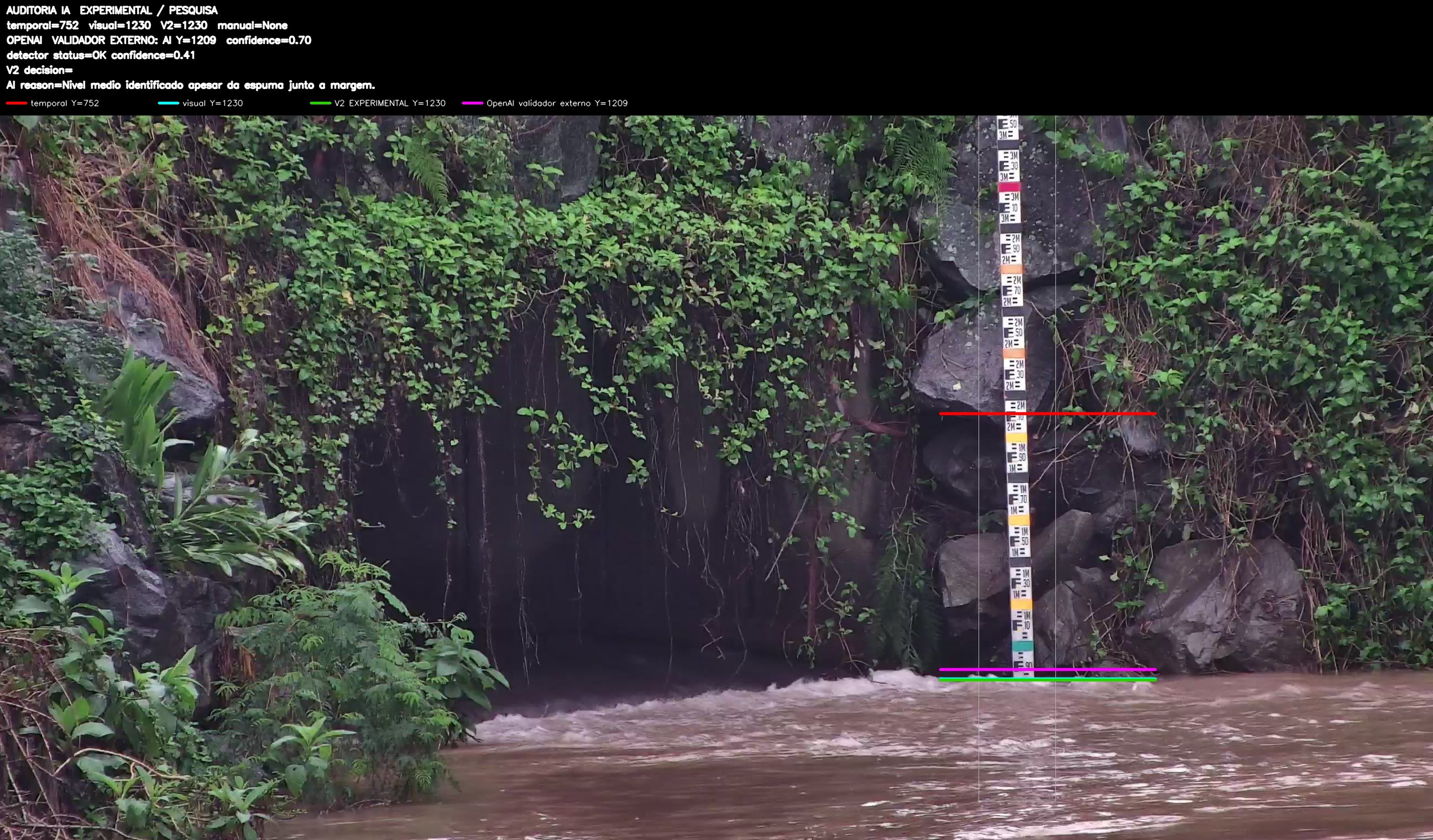Image resolution: width=1433 pixels, height=840 pixels.
Task: Click the "2M 70" mark on staff gauge
Action: (x=1012, y=291)
